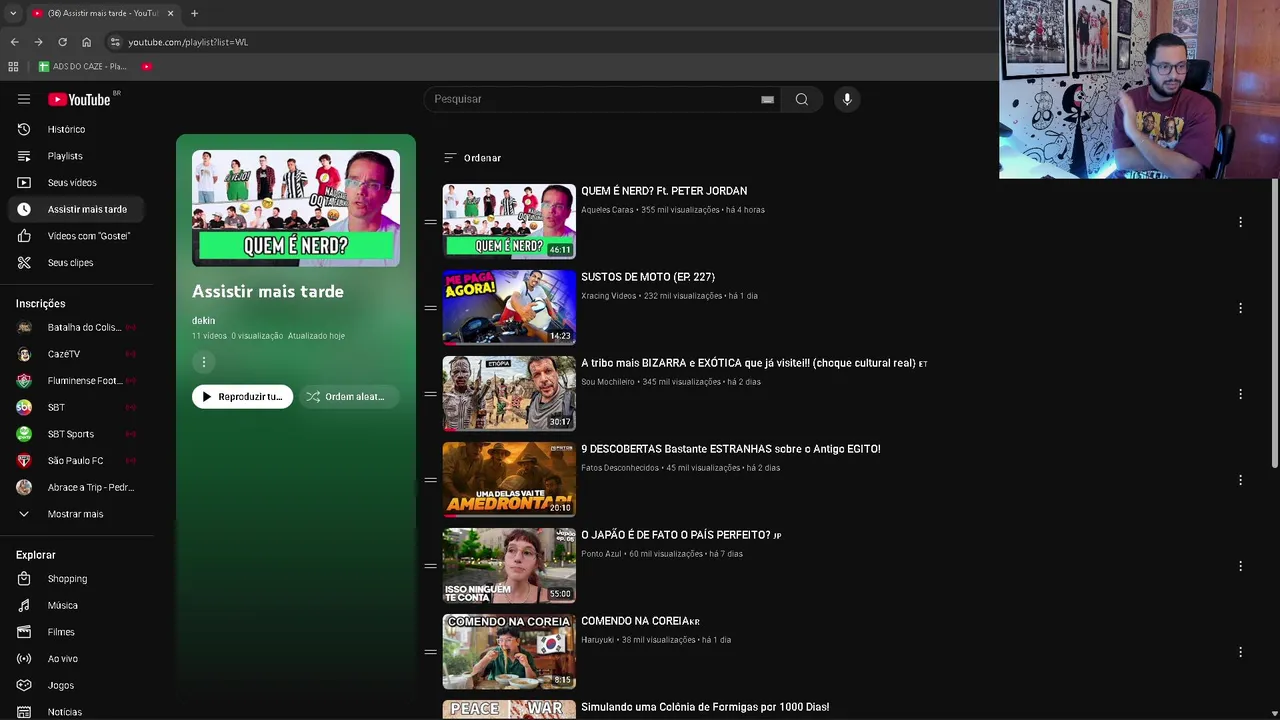Open Abrace a Trip subscription
The height and width of the screenshot is (720, 1280).
[x=77, y=487]
